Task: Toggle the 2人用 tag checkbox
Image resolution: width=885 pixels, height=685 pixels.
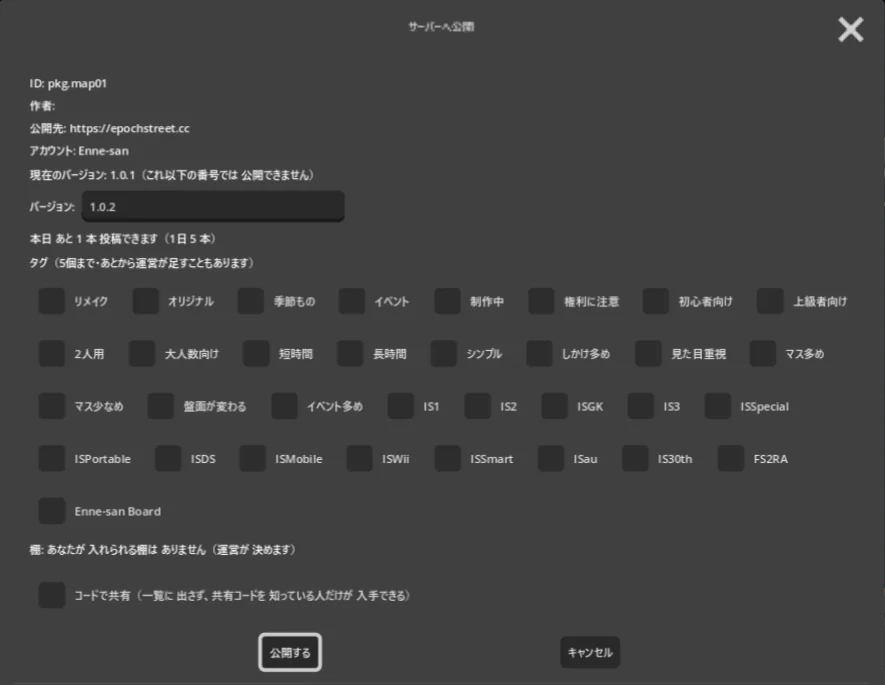Action: pos(51,354)
